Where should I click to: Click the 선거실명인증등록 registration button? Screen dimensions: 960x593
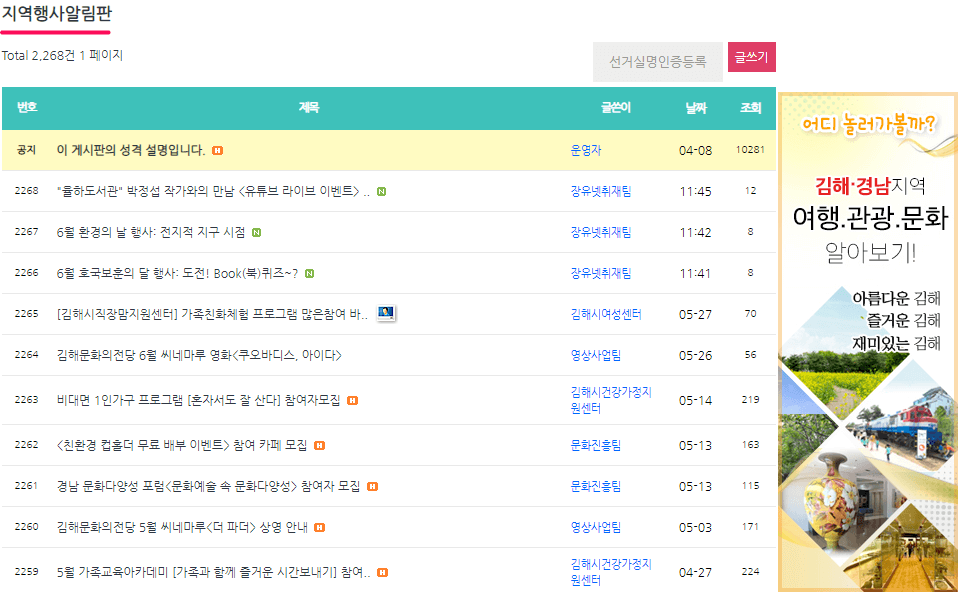tap(657, 61)
